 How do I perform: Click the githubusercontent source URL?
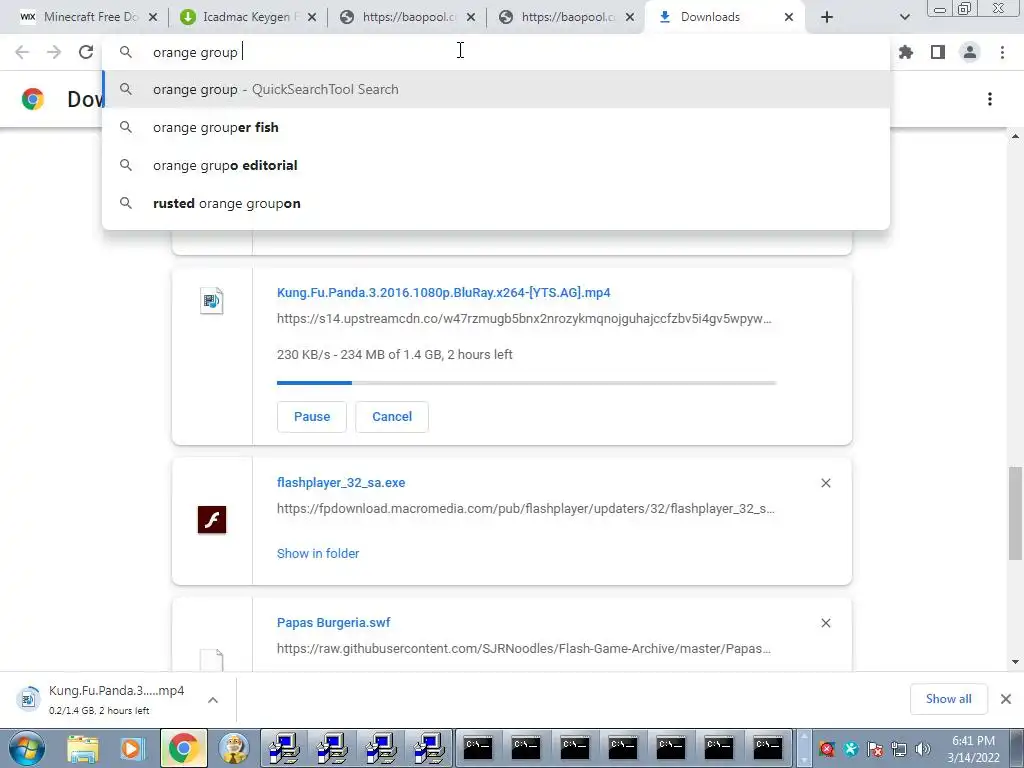tap(524, 648)
